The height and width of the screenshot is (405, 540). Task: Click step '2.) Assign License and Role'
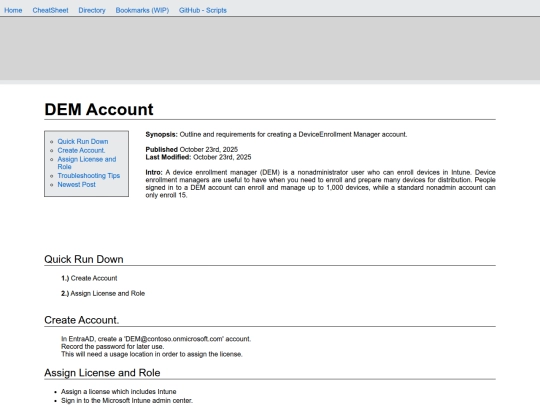103,293
